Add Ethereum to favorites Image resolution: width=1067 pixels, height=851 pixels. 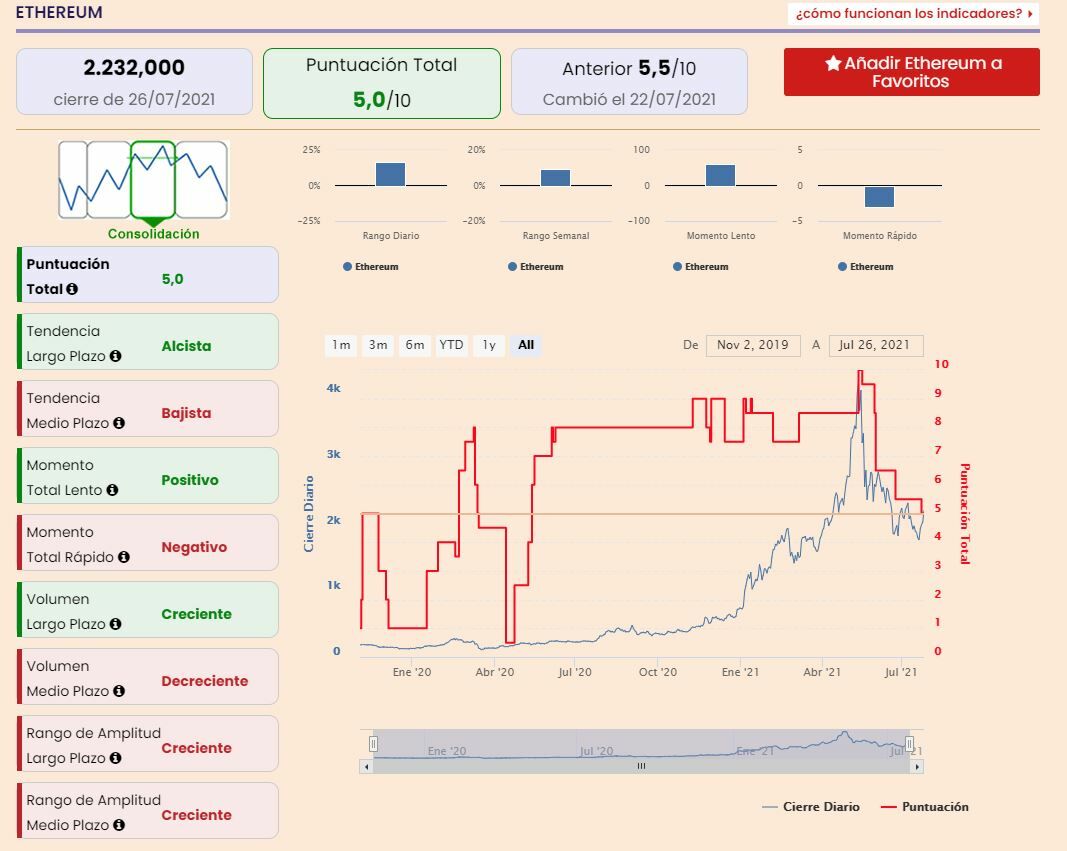tap(911, 72)
